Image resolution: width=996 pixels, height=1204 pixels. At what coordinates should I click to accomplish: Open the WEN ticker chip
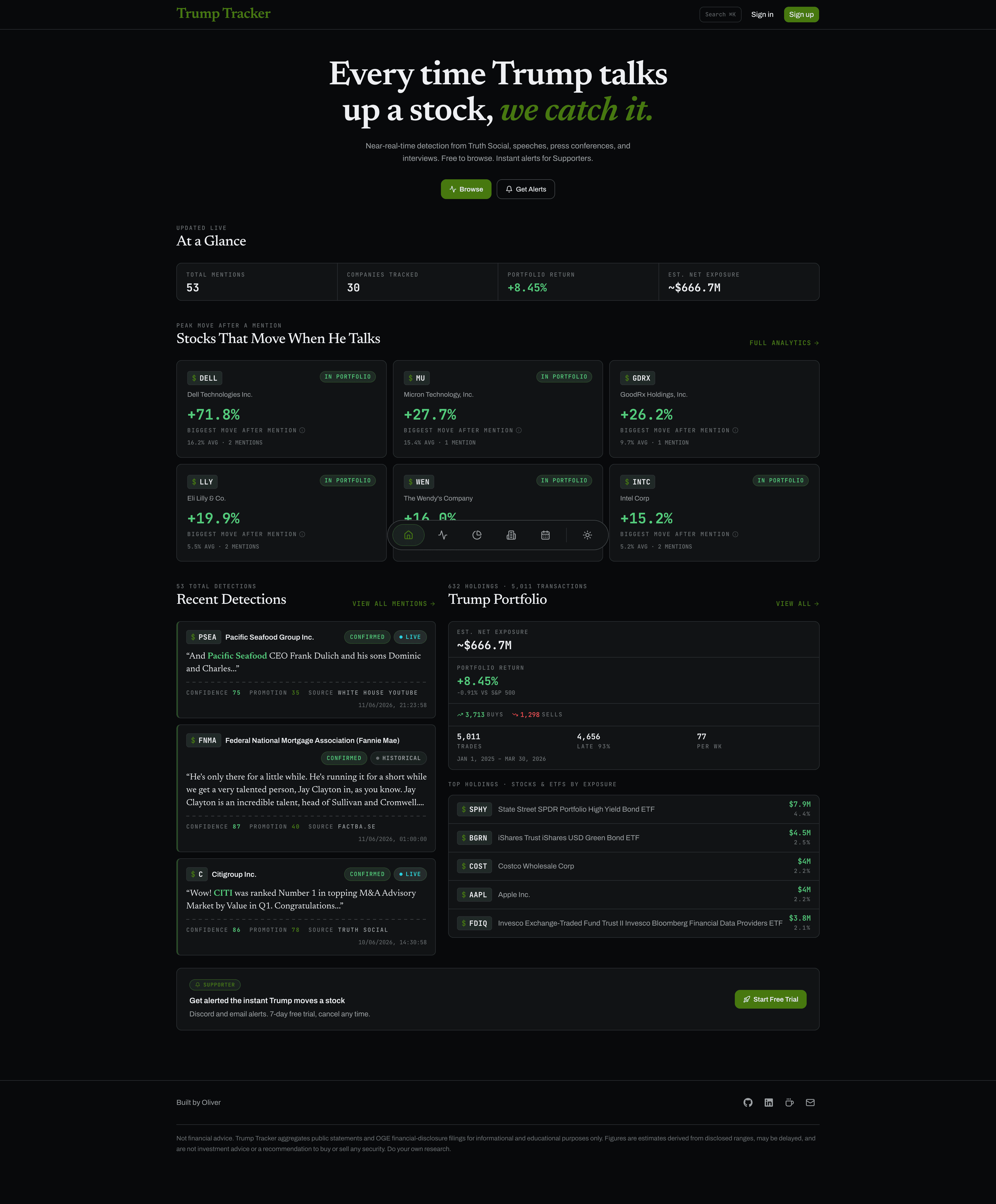[x=419, y=482]
